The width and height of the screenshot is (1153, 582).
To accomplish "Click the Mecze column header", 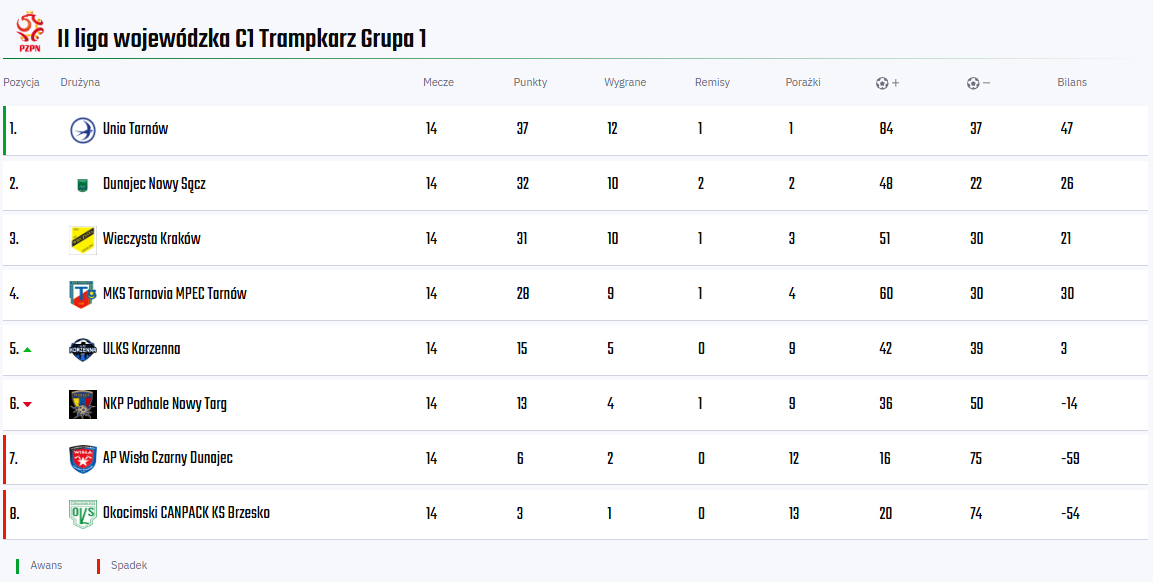I will pos(438,82).
